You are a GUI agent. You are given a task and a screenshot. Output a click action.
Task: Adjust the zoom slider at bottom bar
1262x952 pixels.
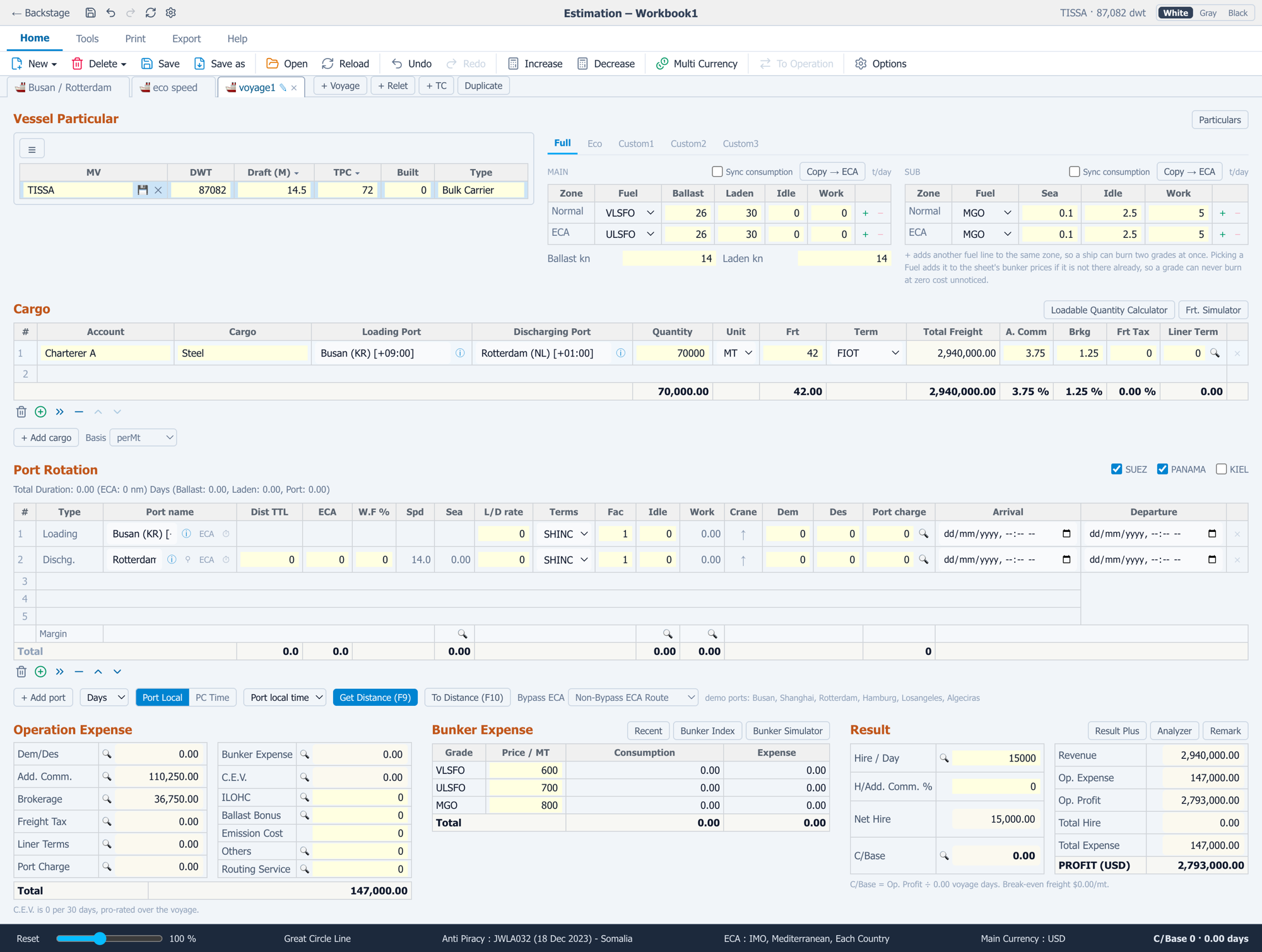(100, 939)
